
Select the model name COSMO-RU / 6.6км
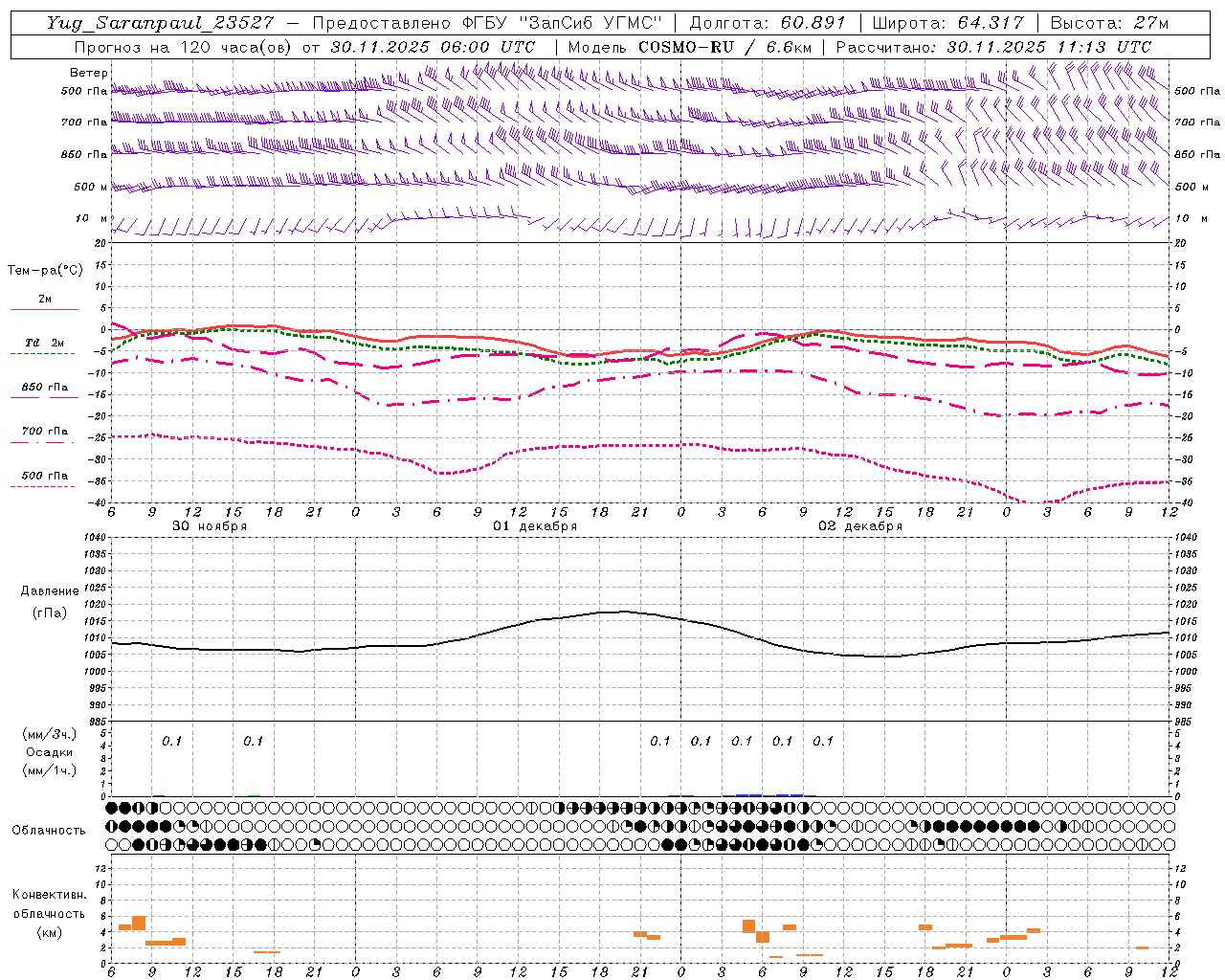724,47
